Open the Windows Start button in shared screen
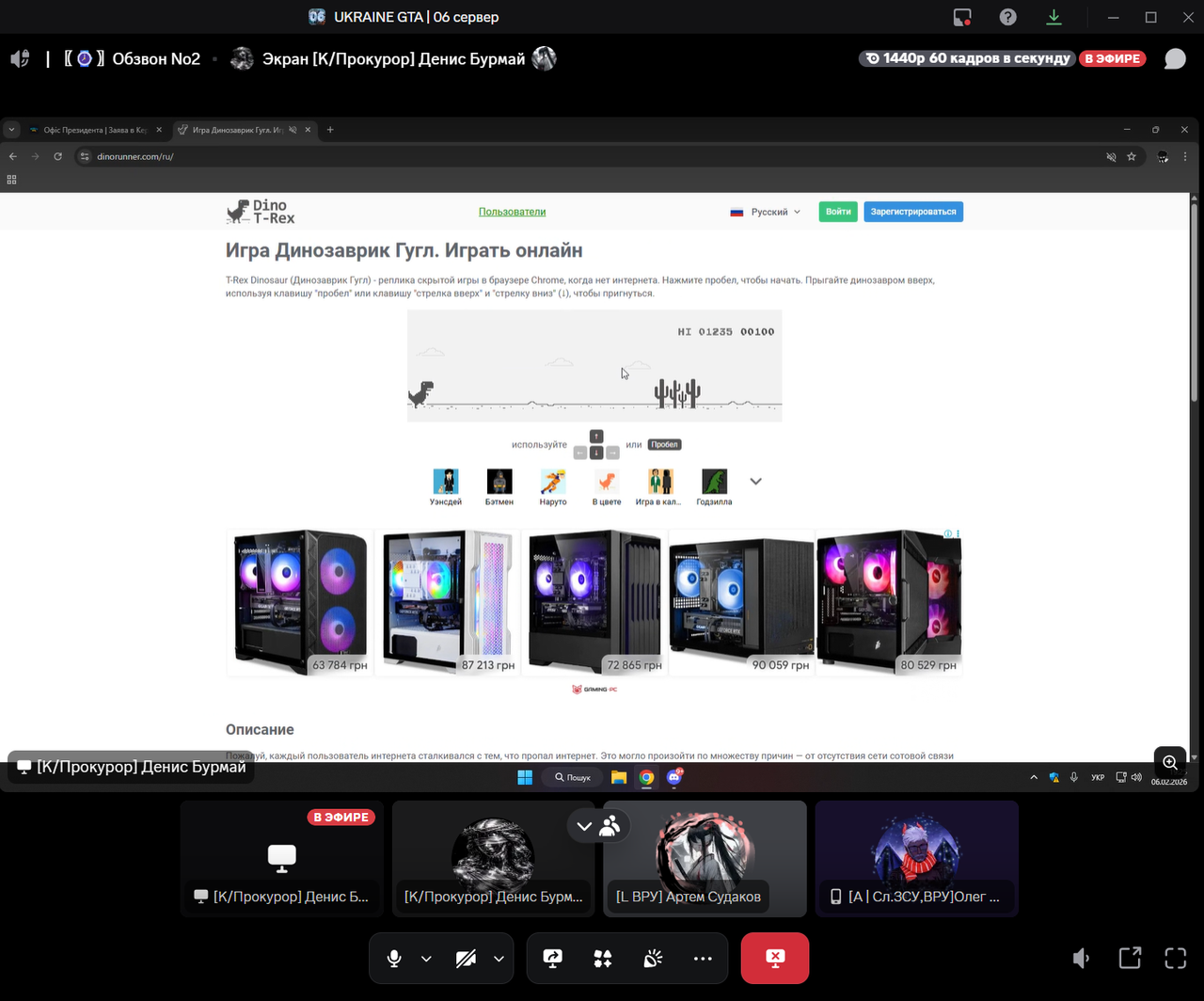 pyautogui.click(x=525, y=777)
